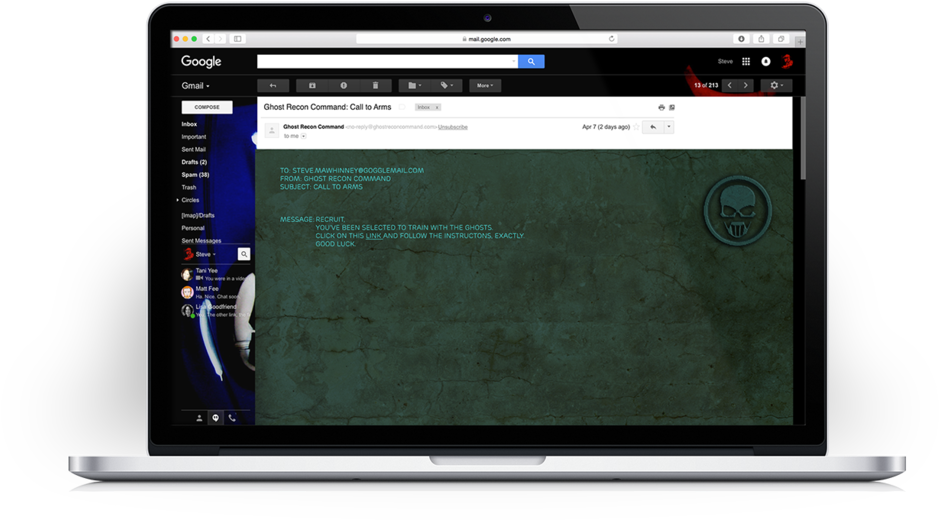Open the Google apps grid
939x520 pixels.
[x=746, y=61]
